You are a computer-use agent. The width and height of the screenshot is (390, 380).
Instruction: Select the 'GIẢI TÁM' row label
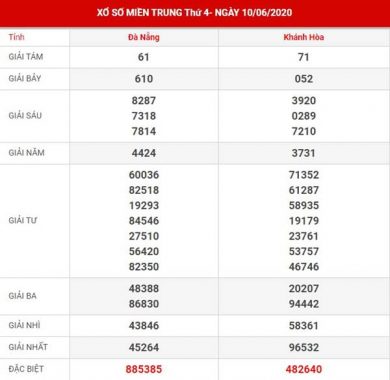pyautogui.click(x=26, y=57)
